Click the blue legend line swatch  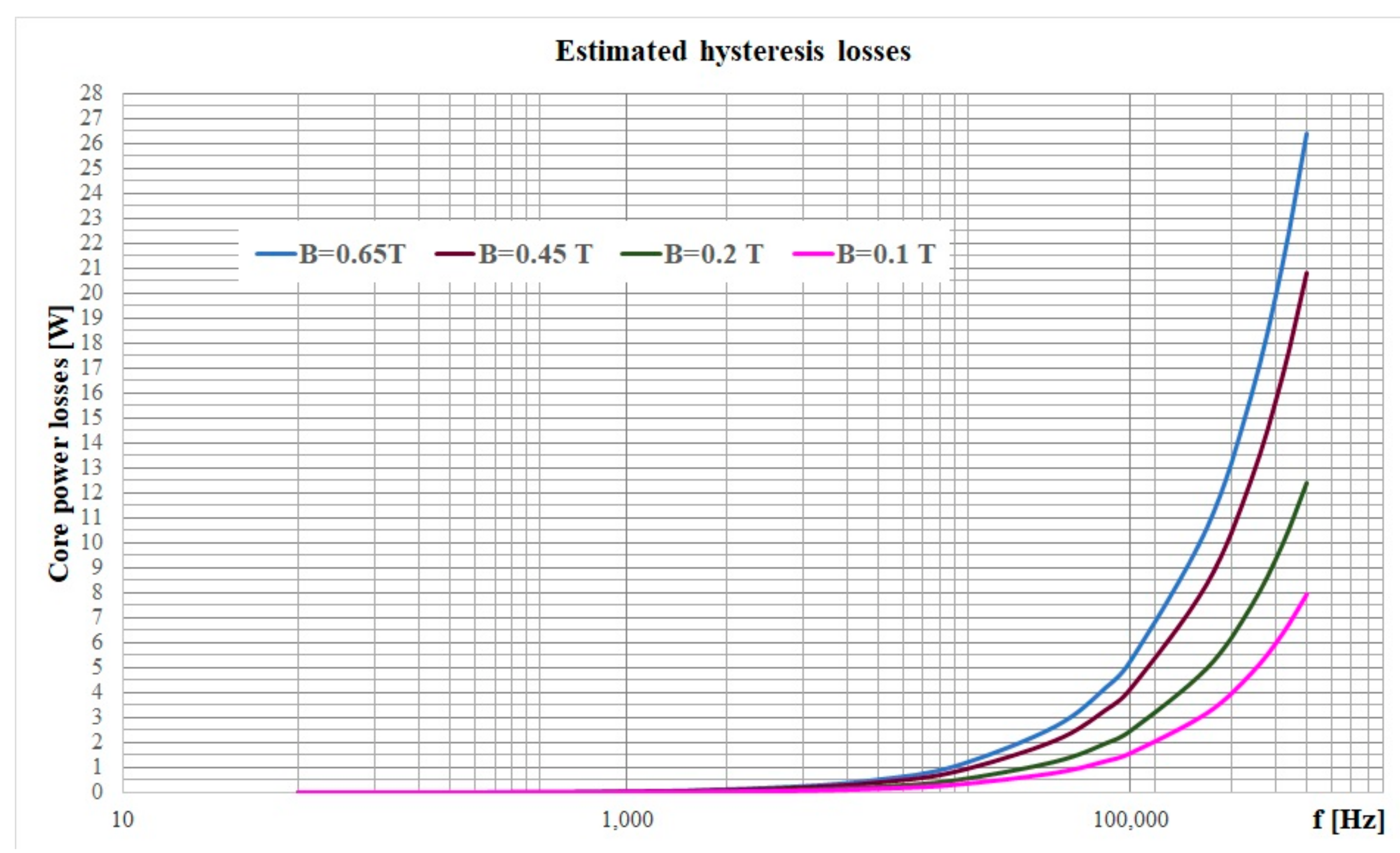276,254
